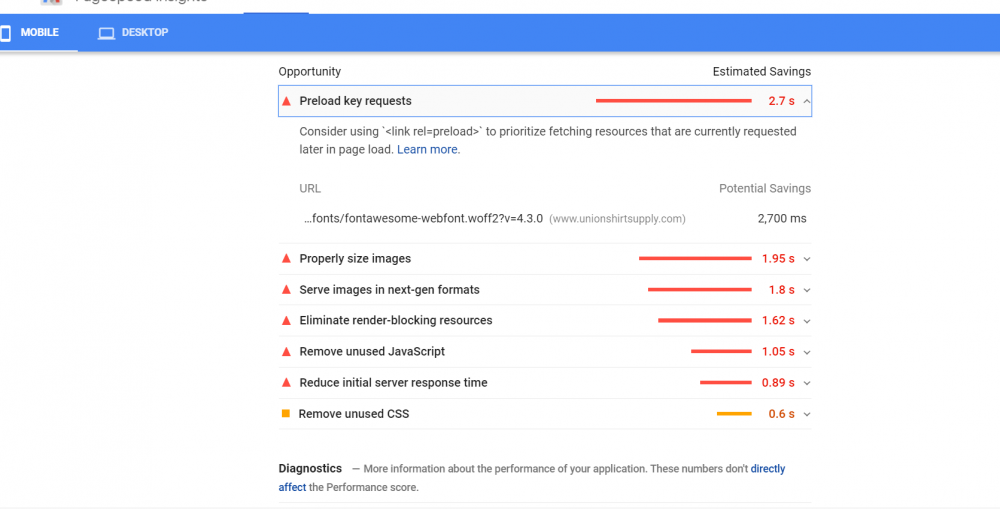Click orange square beside Remove unused CSS

click(x=286, y=414)
